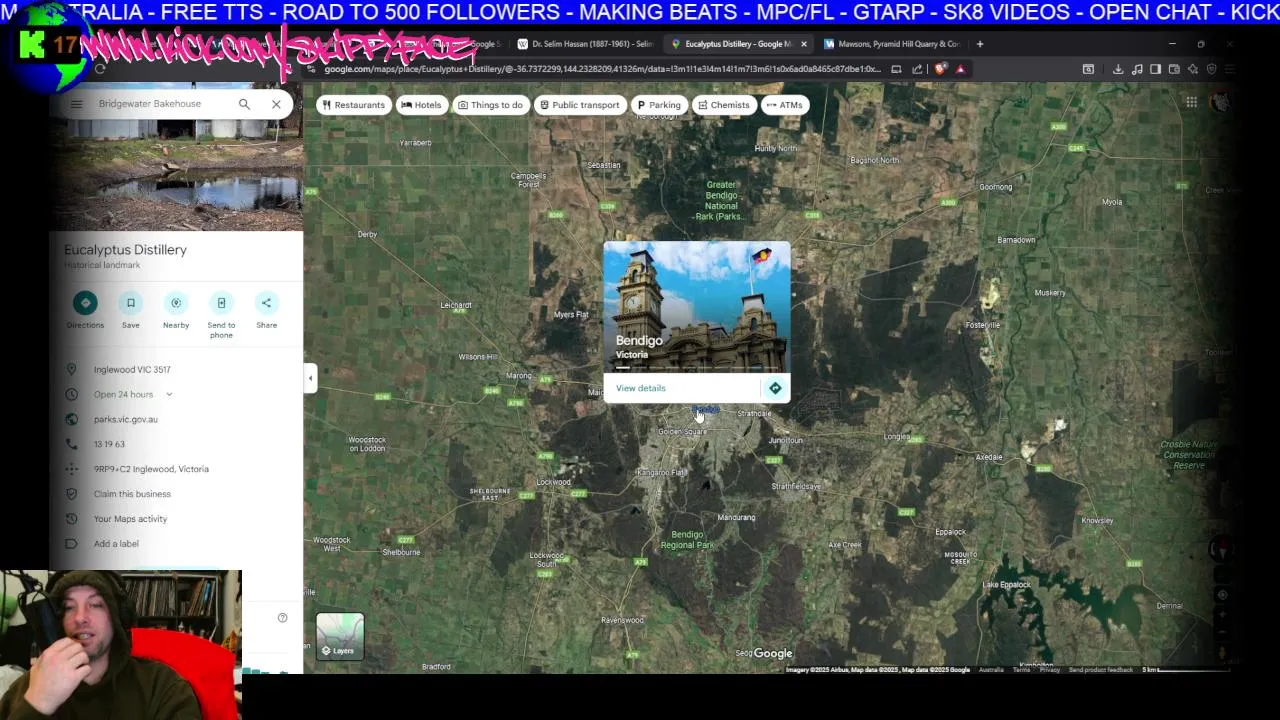Open the Bendigo town hall photo

click(697, 307)
